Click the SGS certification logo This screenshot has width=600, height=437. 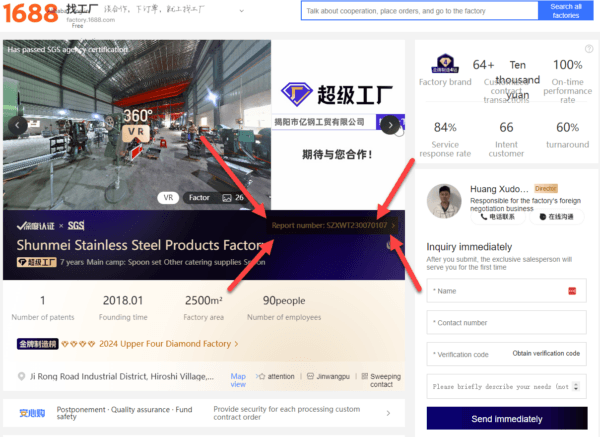pos(76,226)
